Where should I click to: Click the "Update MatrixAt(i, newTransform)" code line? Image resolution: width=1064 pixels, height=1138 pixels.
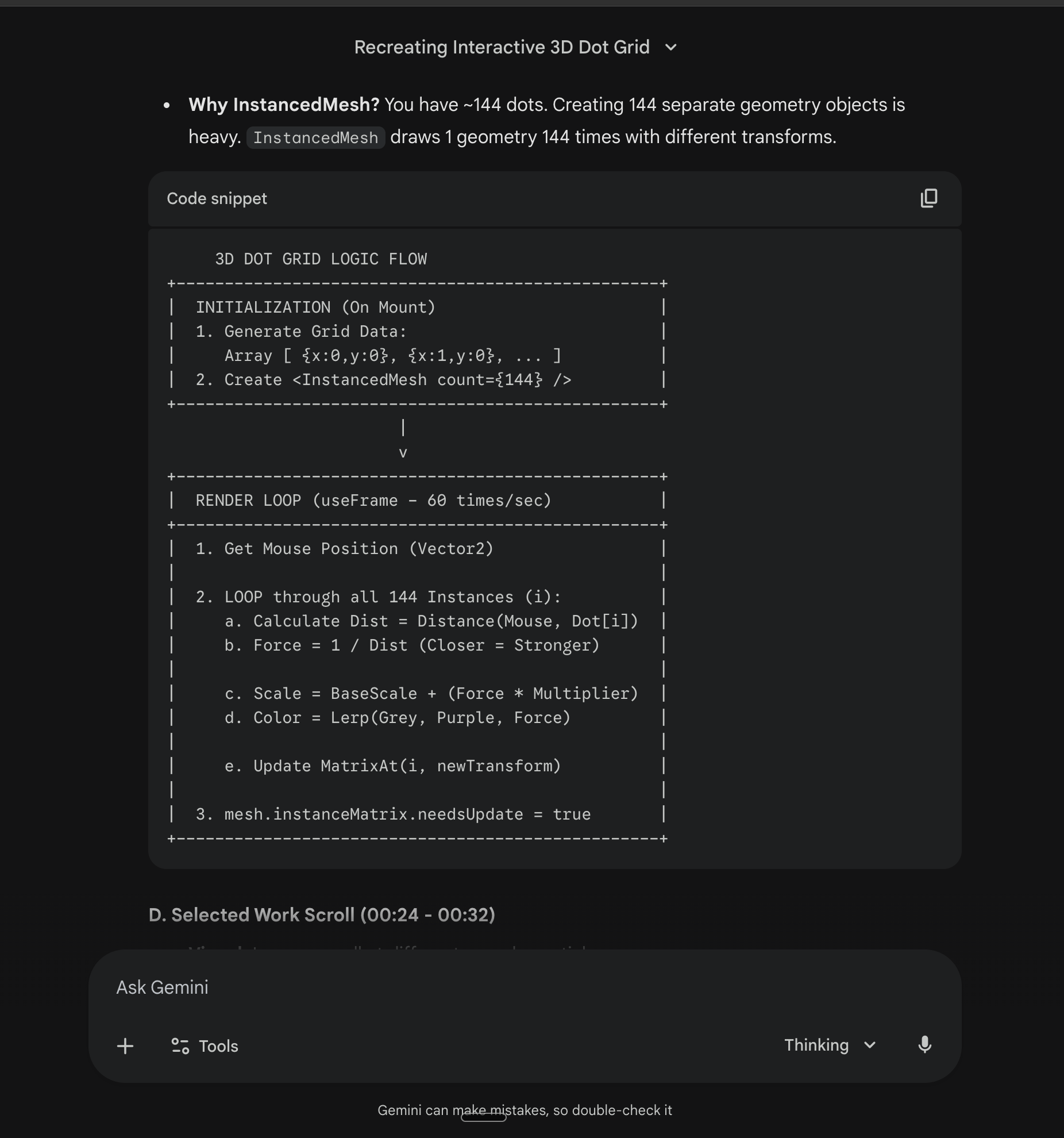[x=406, y=766]
